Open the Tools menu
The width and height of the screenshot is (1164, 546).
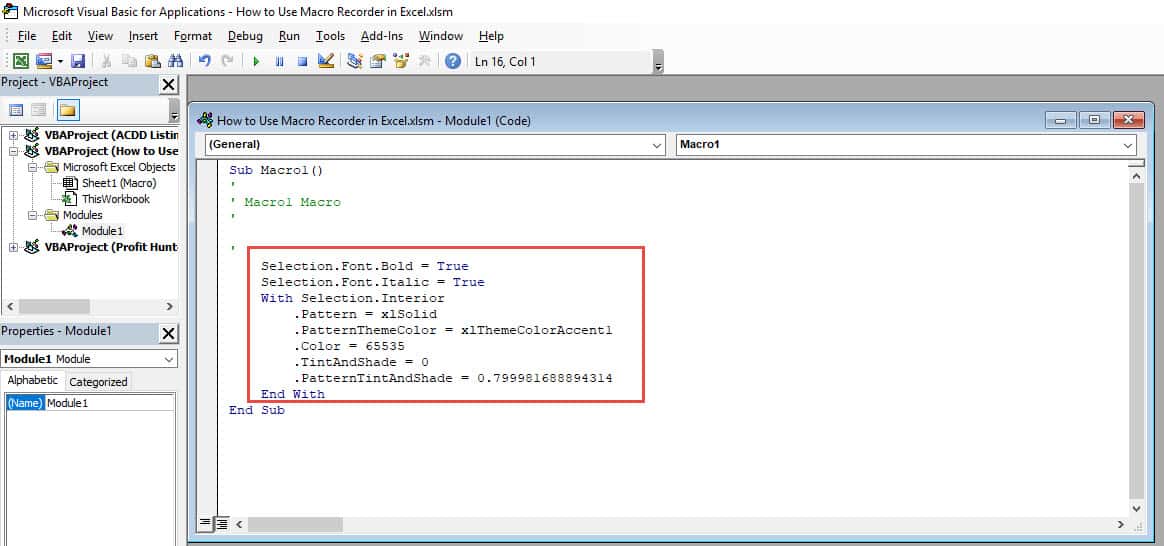point(330,36)
